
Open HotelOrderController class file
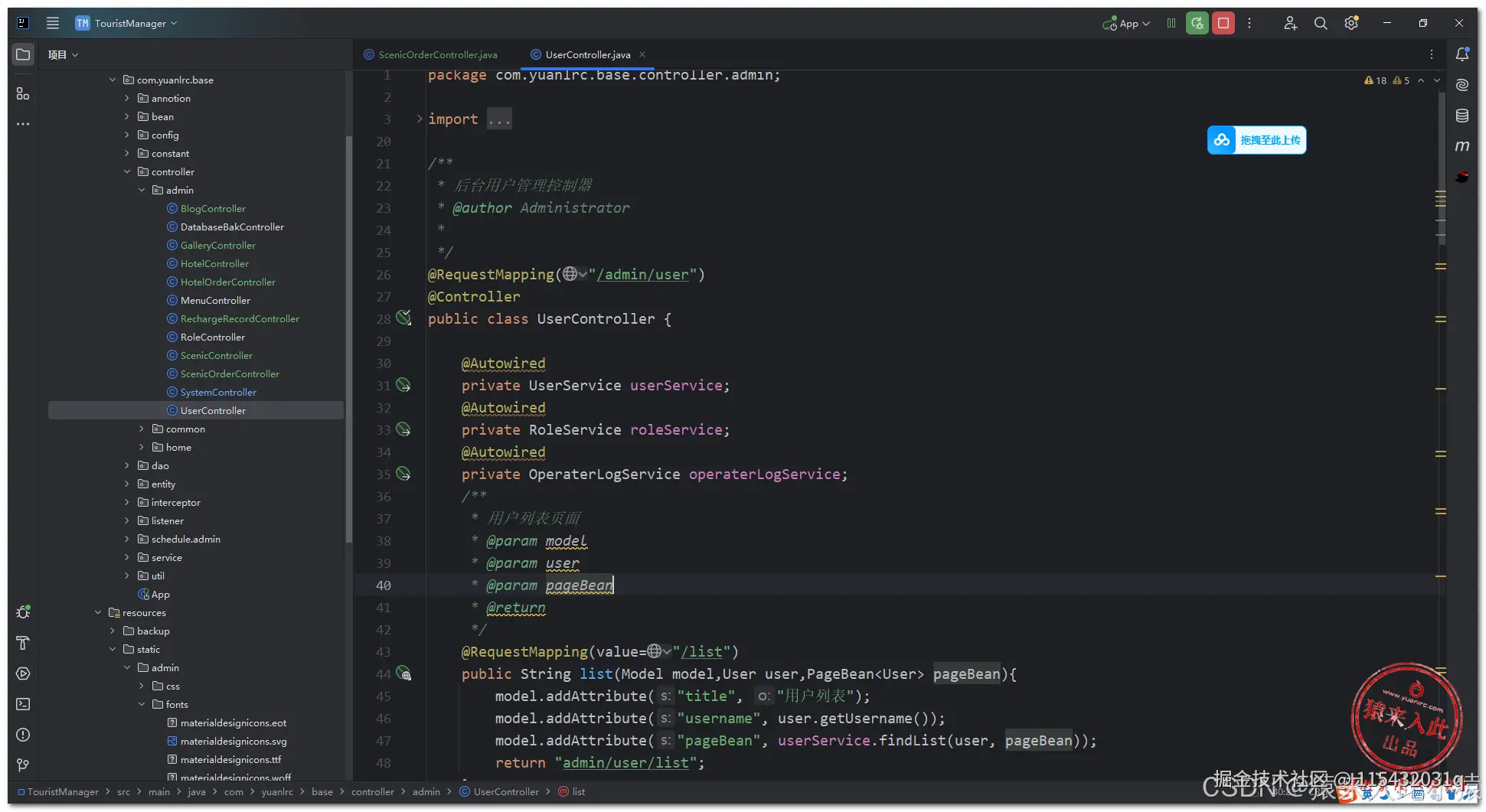click(x=227, y=282)
